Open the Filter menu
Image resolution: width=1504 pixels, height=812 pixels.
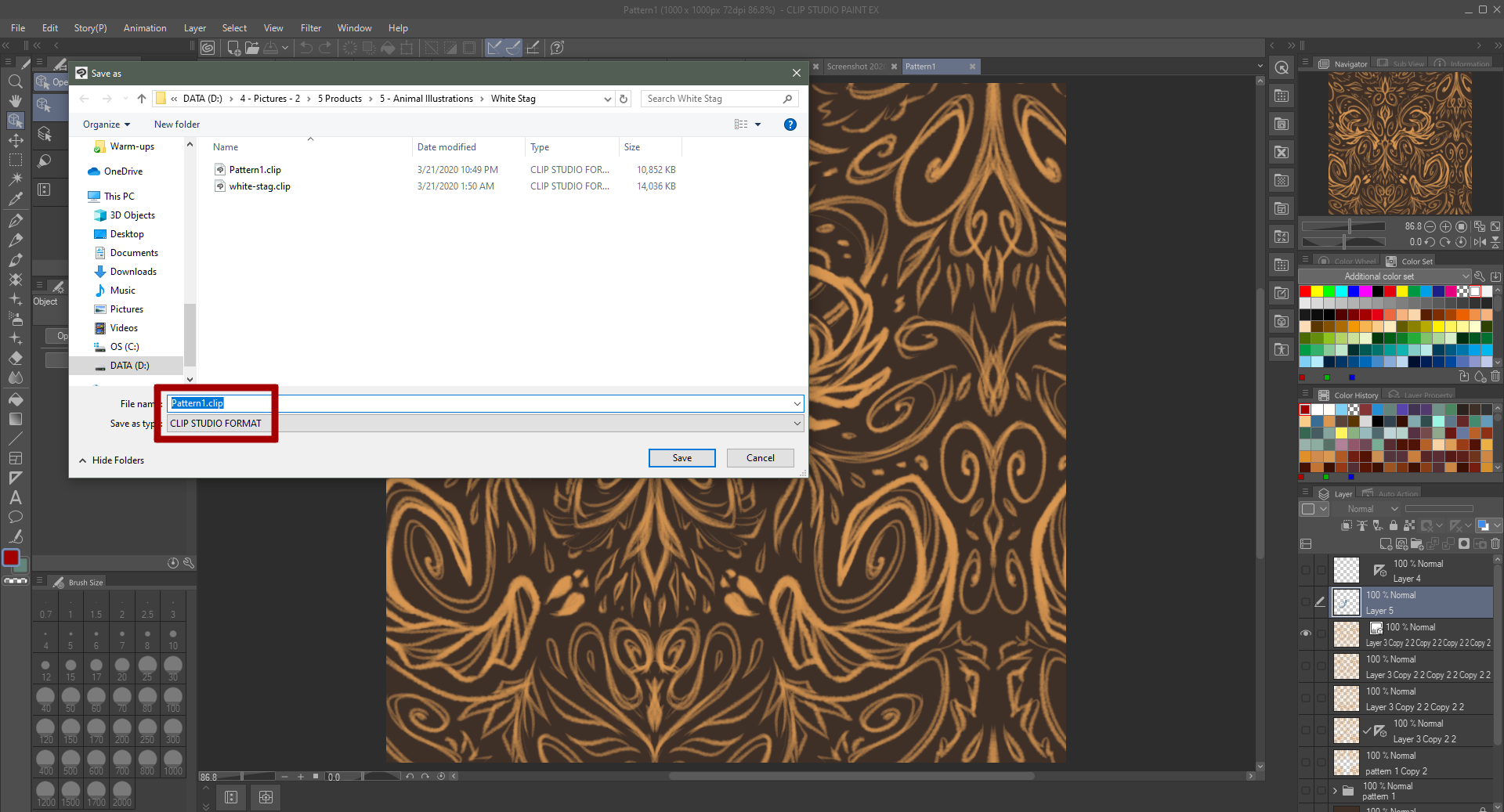[310, 28]
